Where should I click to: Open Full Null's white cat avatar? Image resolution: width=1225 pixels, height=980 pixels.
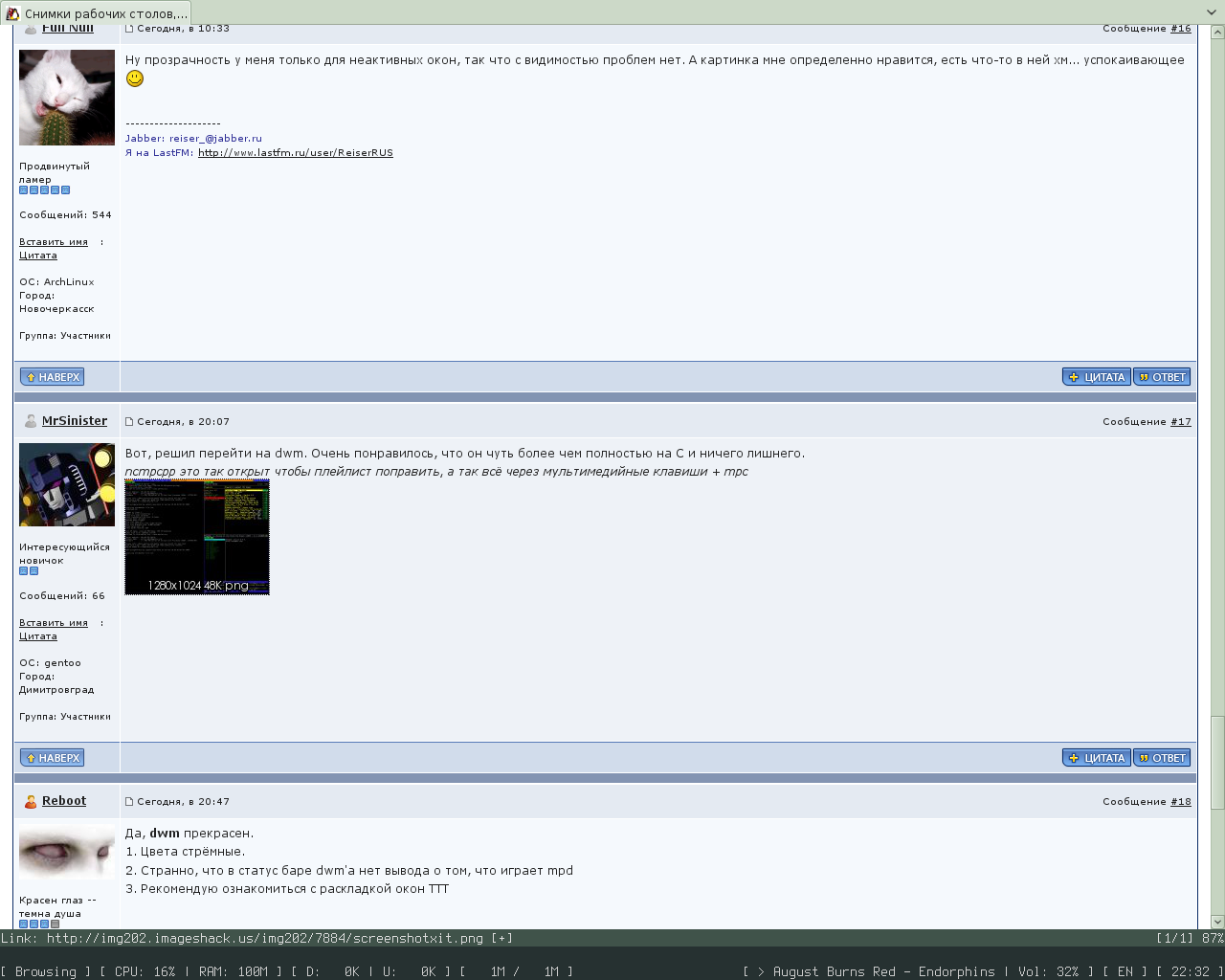point(67,98)
